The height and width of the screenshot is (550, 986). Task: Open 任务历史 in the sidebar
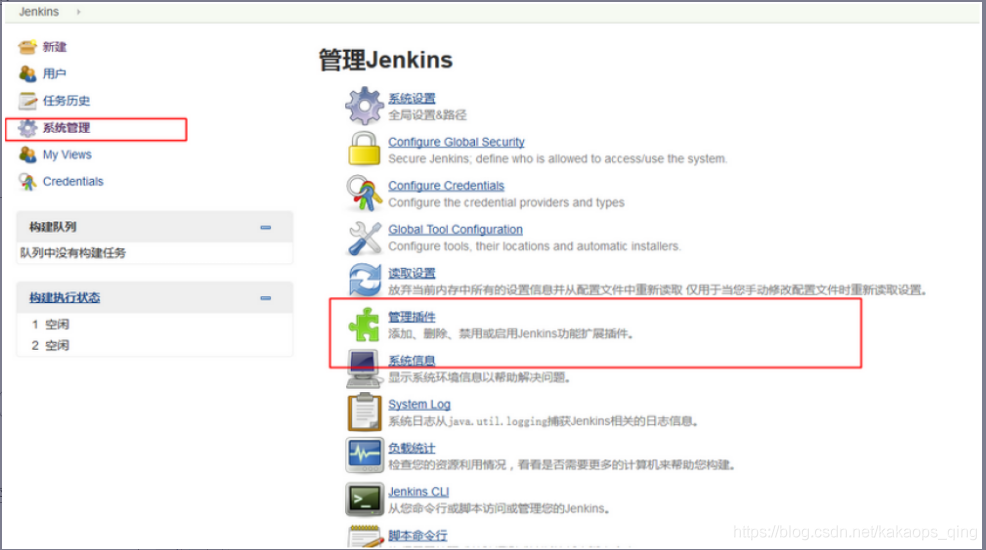[x=66, y=101]
